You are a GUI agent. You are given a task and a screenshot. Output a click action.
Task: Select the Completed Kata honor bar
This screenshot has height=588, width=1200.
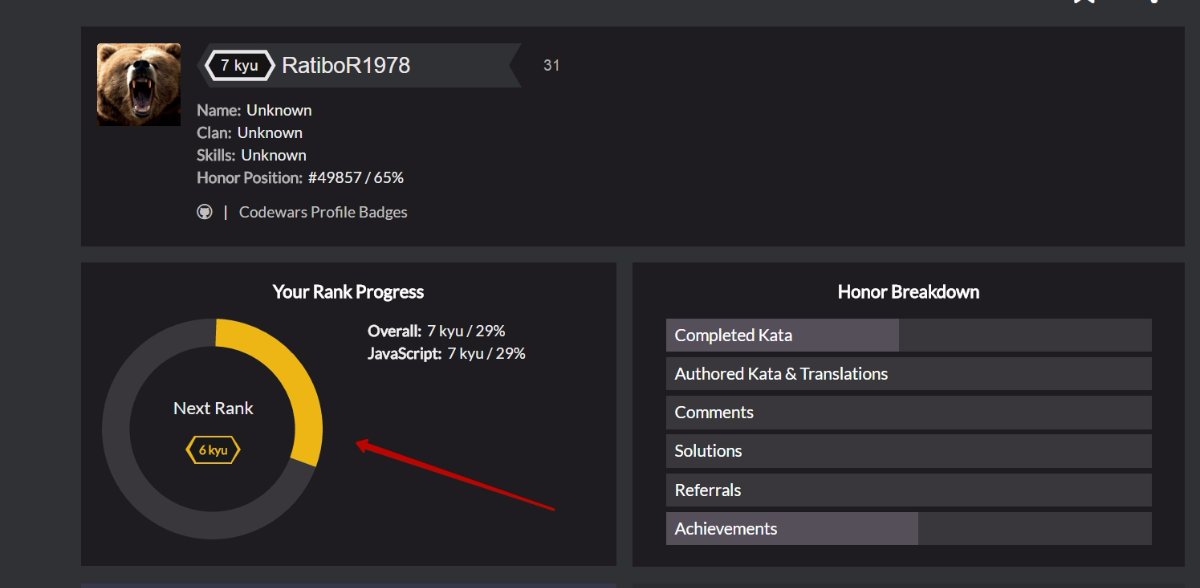908,335
